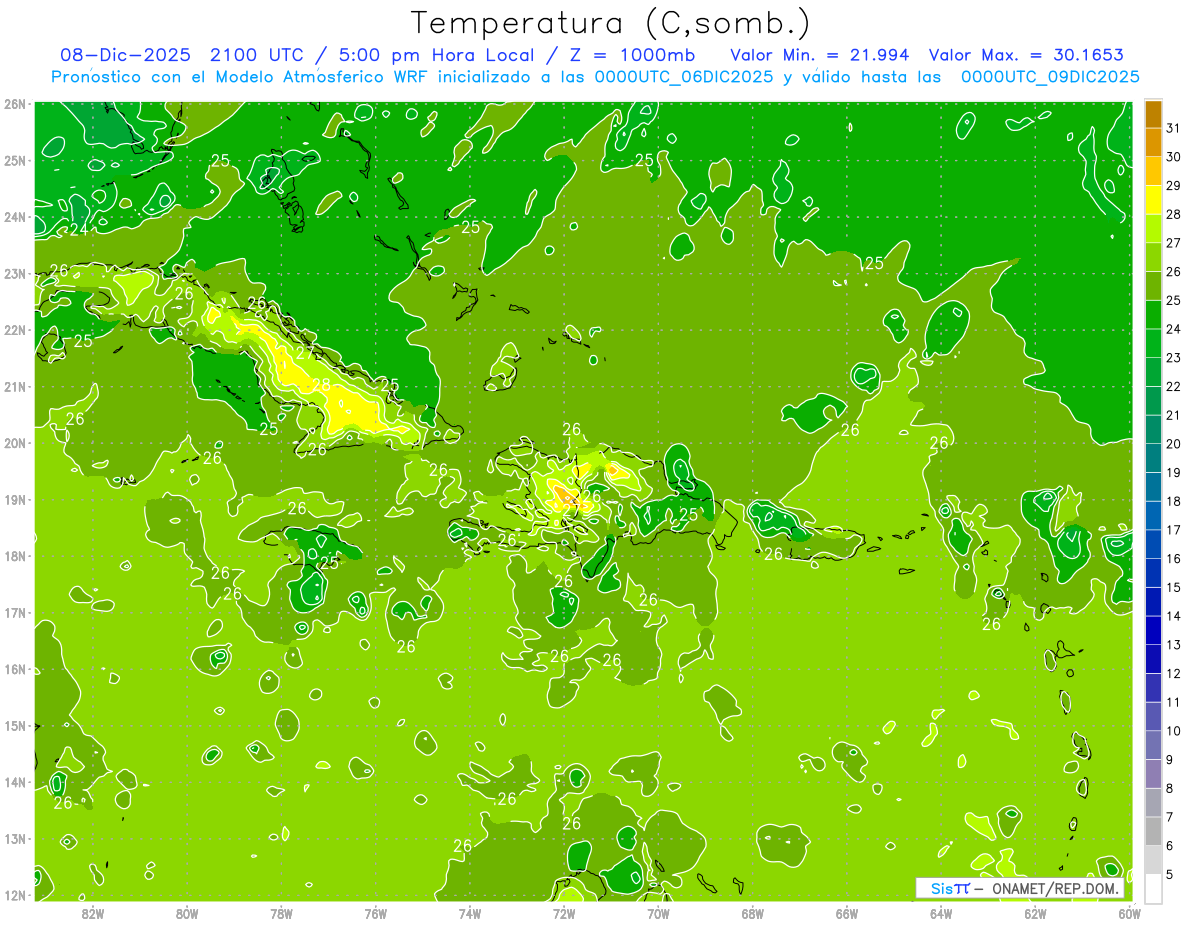The height and width of the screenshot is (927, 1200).
Task: Click the "26N" latitude axis label
Action: [15, 104]
